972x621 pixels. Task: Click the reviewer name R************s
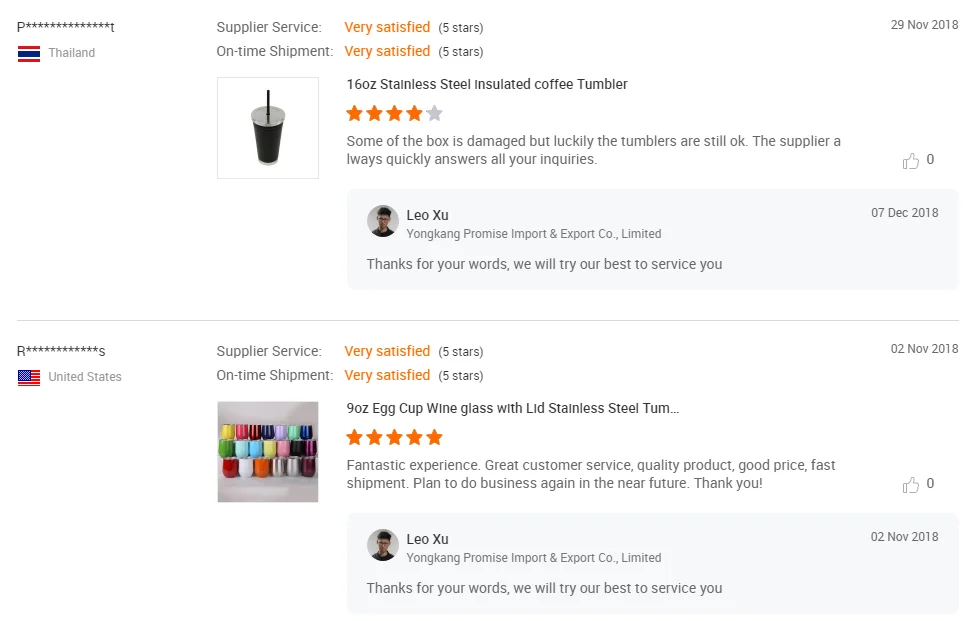pyautogui.click(x=61, y=351)
